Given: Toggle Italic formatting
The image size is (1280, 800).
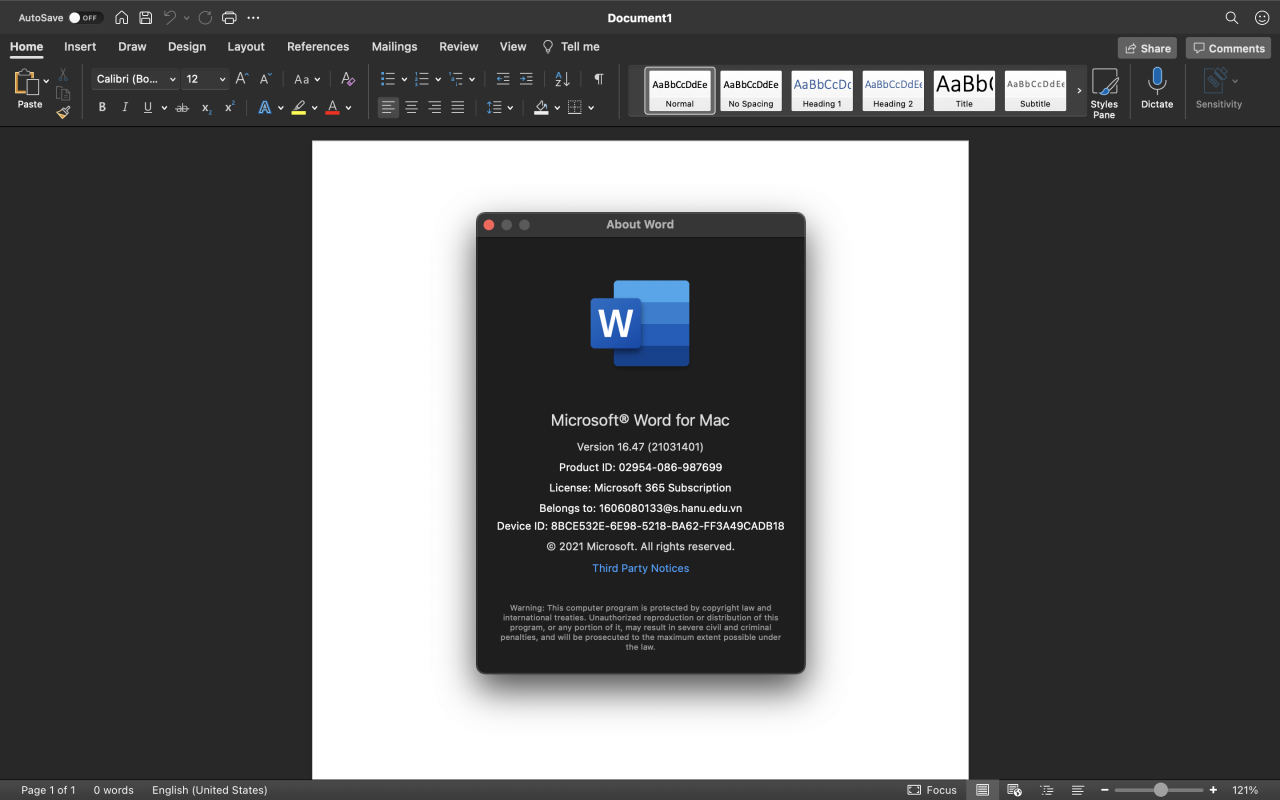Looking at the screenshot, I should click(x=125, y=107).
